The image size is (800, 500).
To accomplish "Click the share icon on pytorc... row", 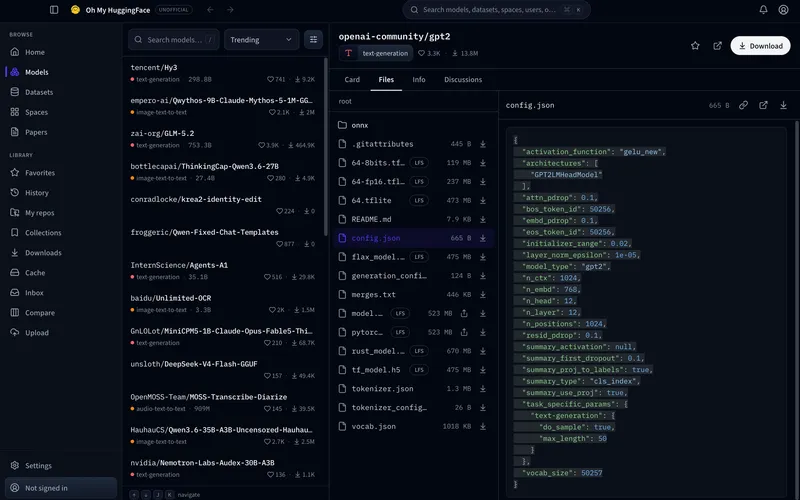I will point(464,332).
